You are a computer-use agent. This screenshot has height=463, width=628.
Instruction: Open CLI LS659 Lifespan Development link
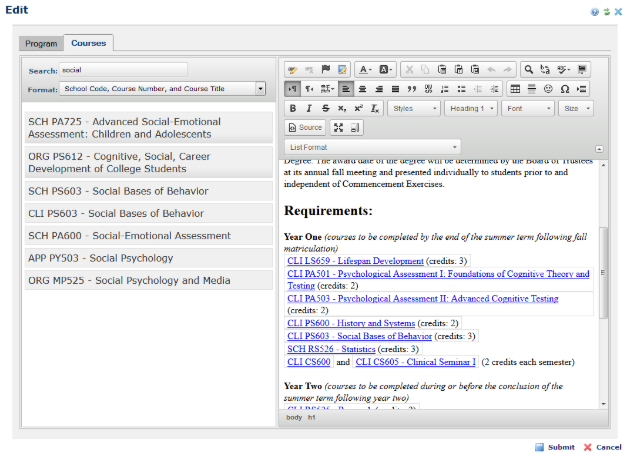click(355, 261)
